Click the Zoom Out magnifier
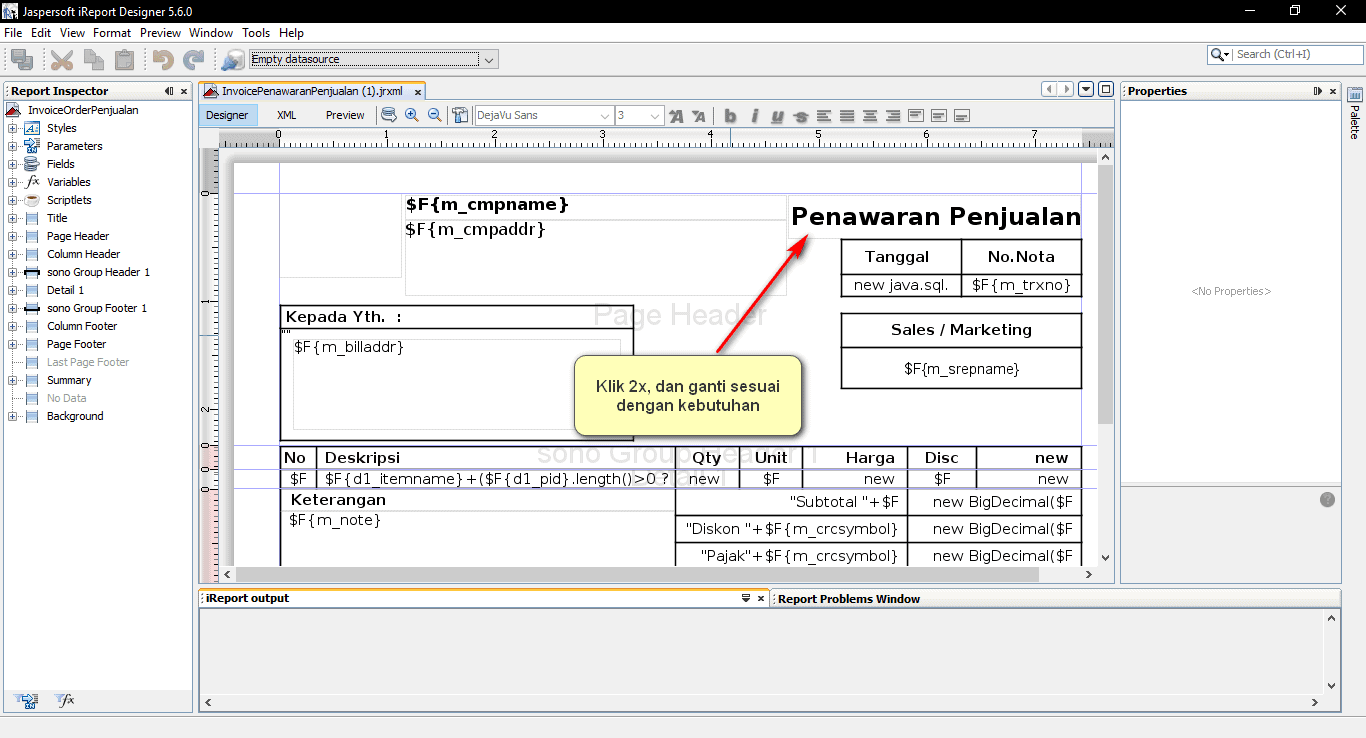The image size is (1366, 738). point(435,115)
